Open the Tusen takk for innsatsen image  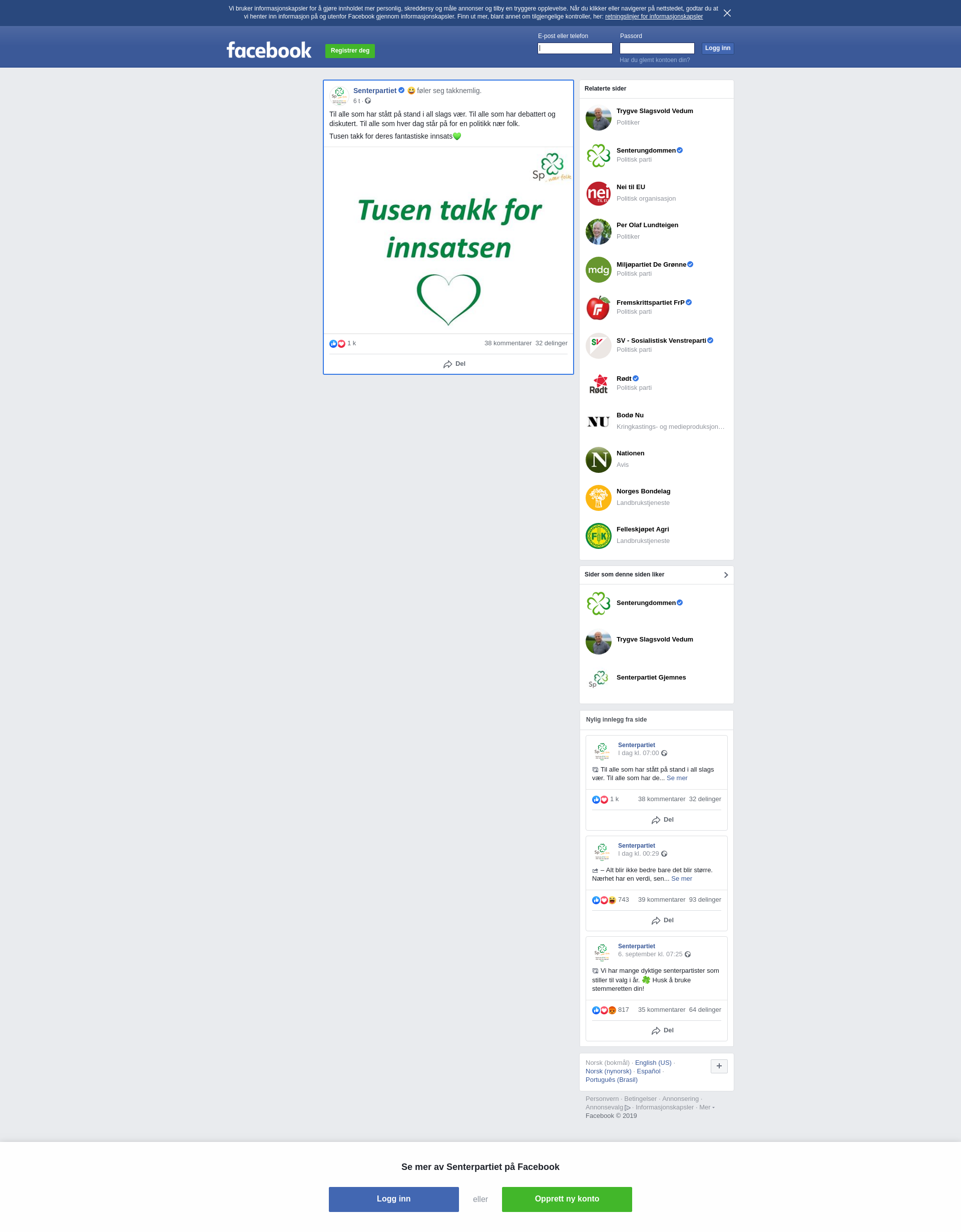[448, 240]
